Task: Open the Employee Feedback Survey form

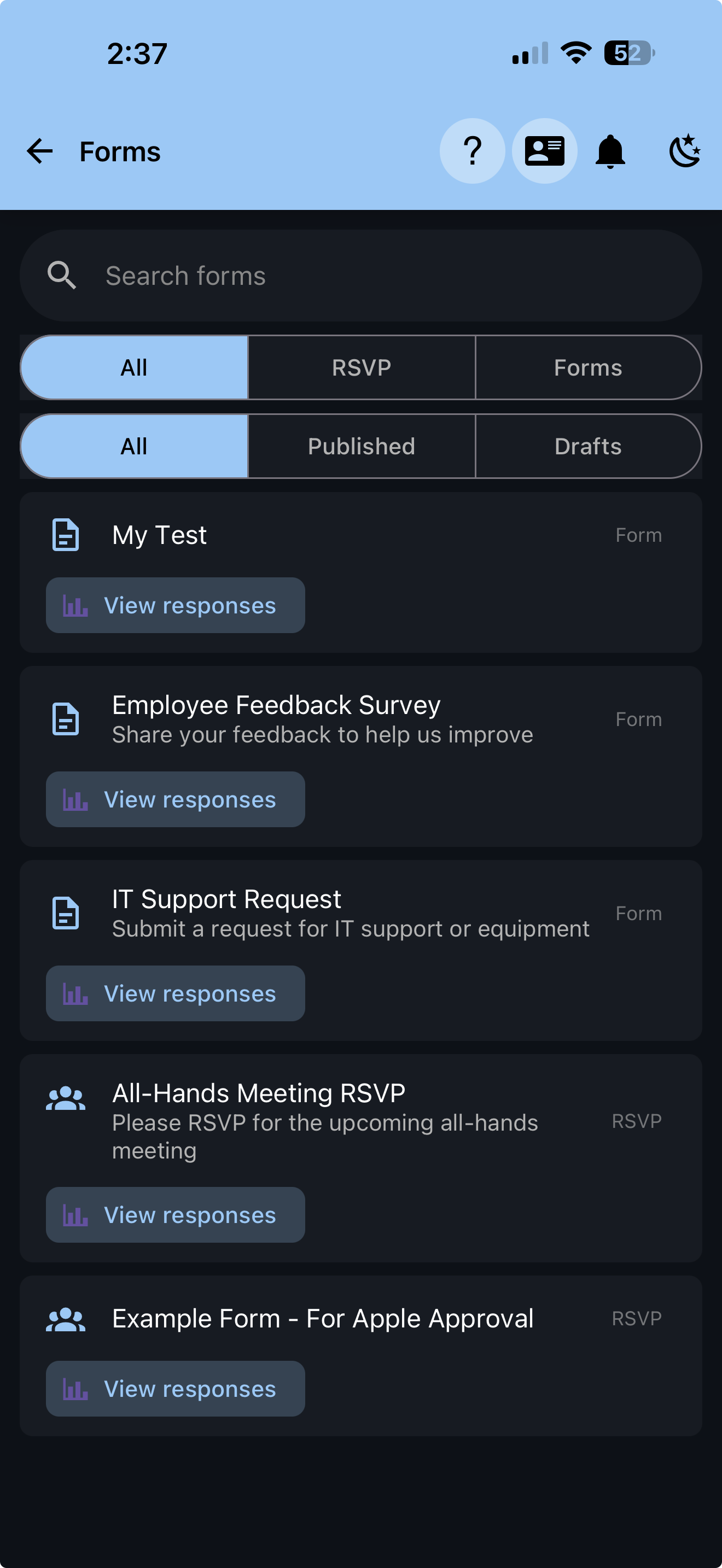Action: 276,705
